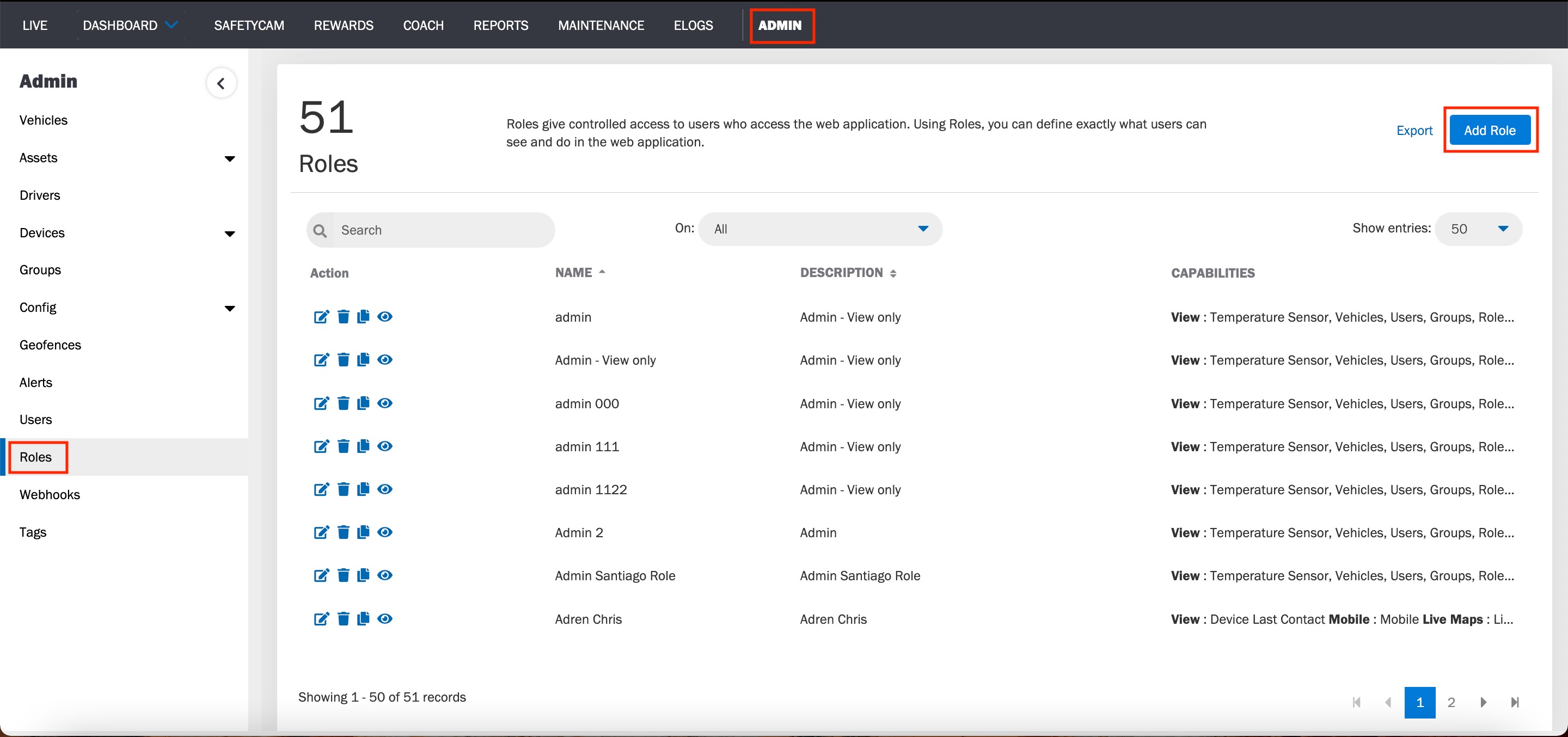Screen dimensions: 1568x737
Task: Open Users in the Admin sidebar
Action: pos(35,419)
